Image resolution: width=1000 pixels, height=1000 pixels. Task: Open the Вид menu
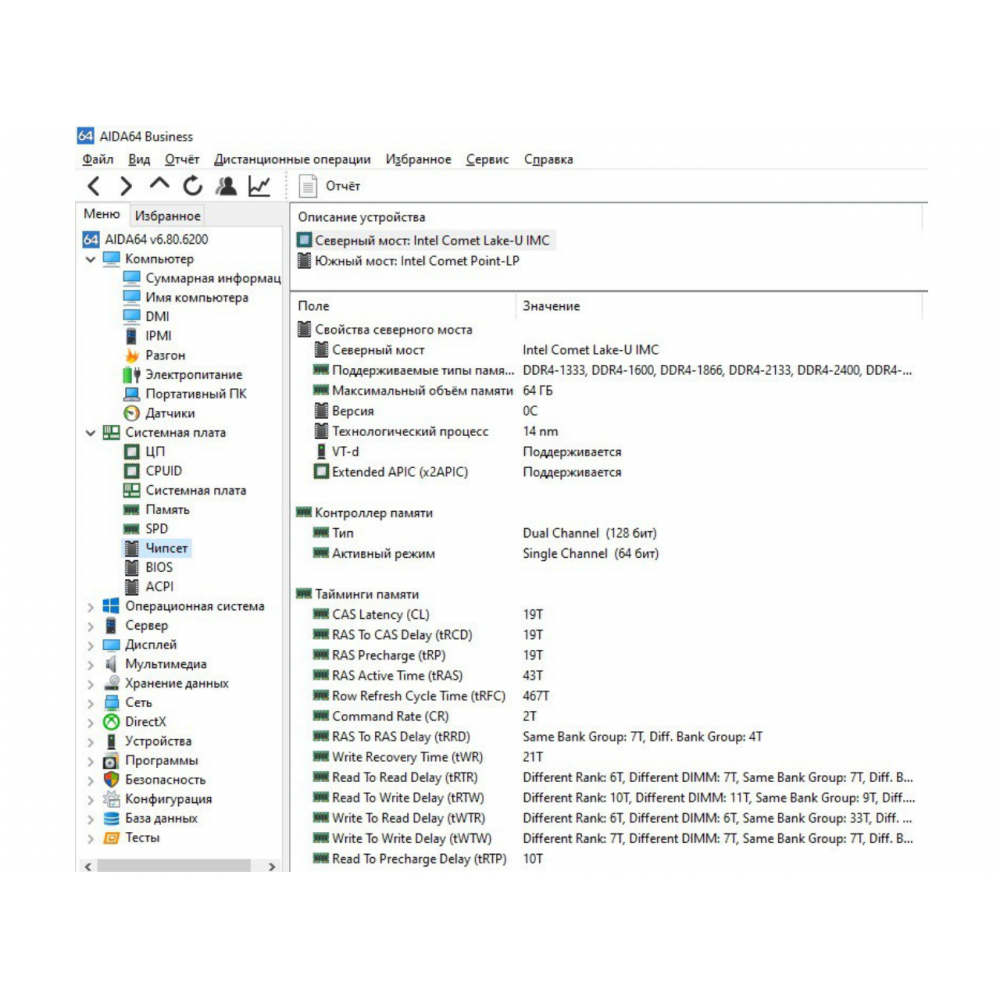coord(138,159)
